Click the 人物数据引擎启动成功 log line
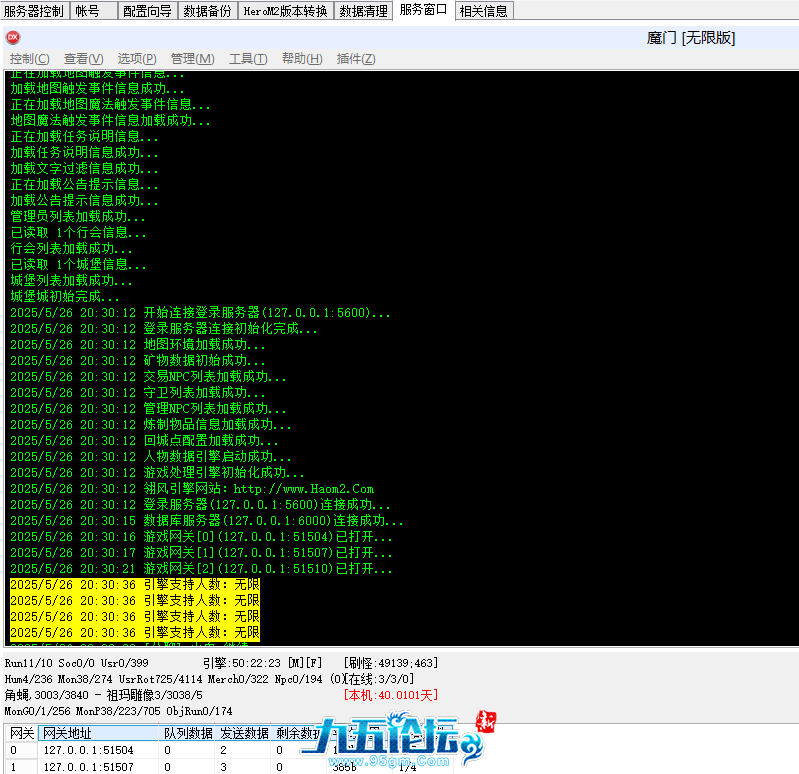799x774 pixels. pos(150,457)
